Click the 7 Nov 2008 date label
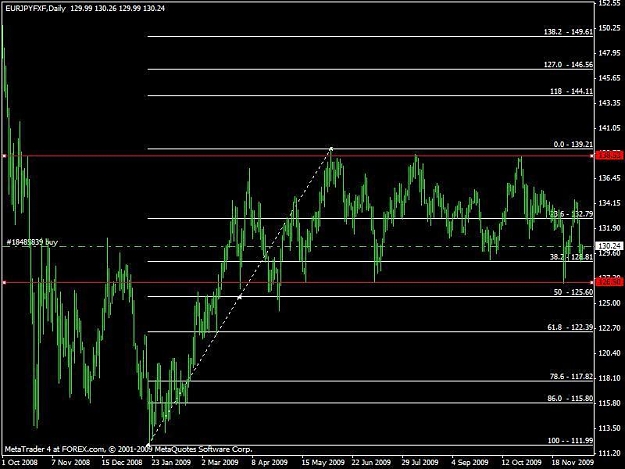Viewport: 625px width, 469px height. coord(71,462)
